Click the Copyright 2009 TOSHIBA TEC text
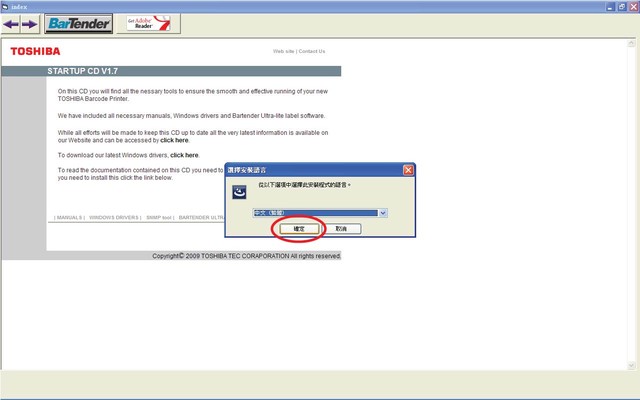 [x=247, y=256]
